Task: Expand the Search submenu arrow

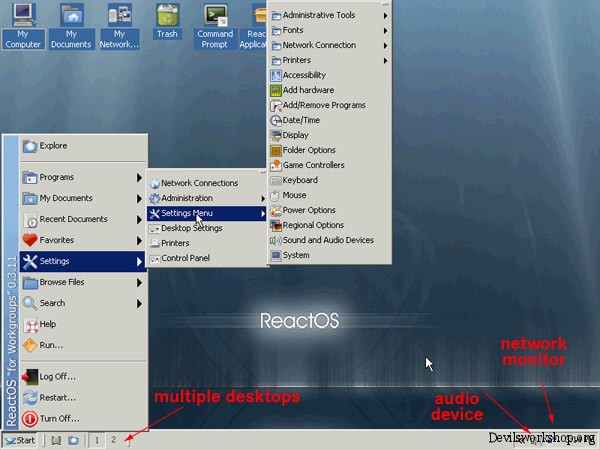Action: tap(139, 304)
